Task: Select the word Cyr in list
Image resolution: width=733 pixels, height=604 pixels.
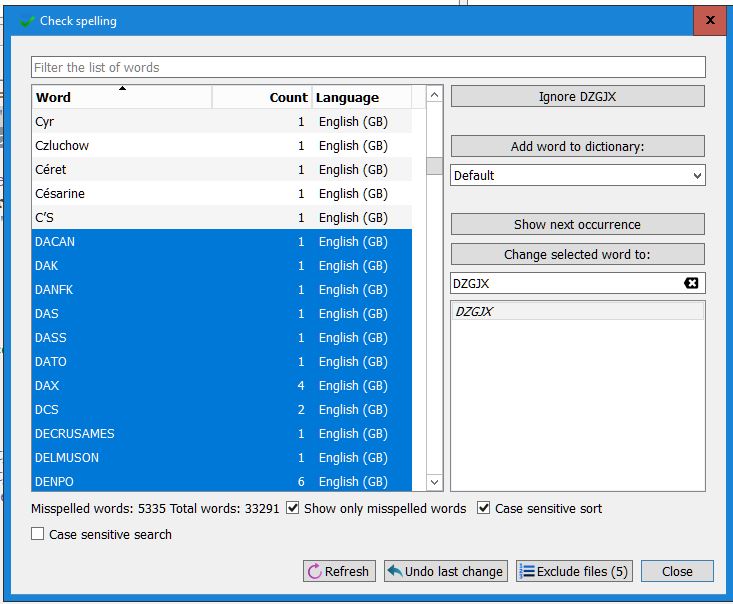Action: [222, 122]
